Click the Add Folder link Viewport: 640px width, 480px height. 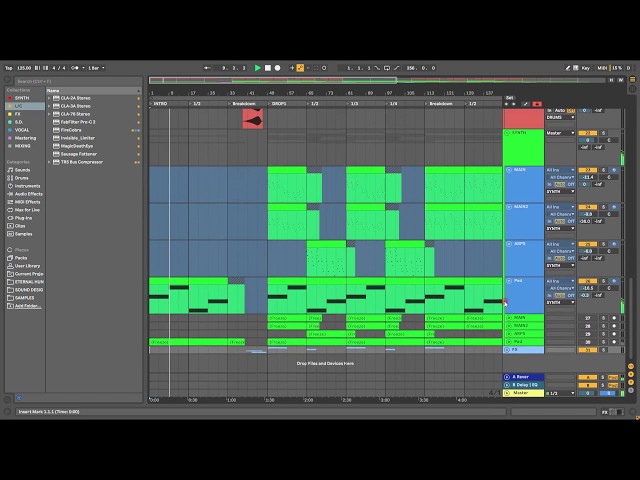28,306
